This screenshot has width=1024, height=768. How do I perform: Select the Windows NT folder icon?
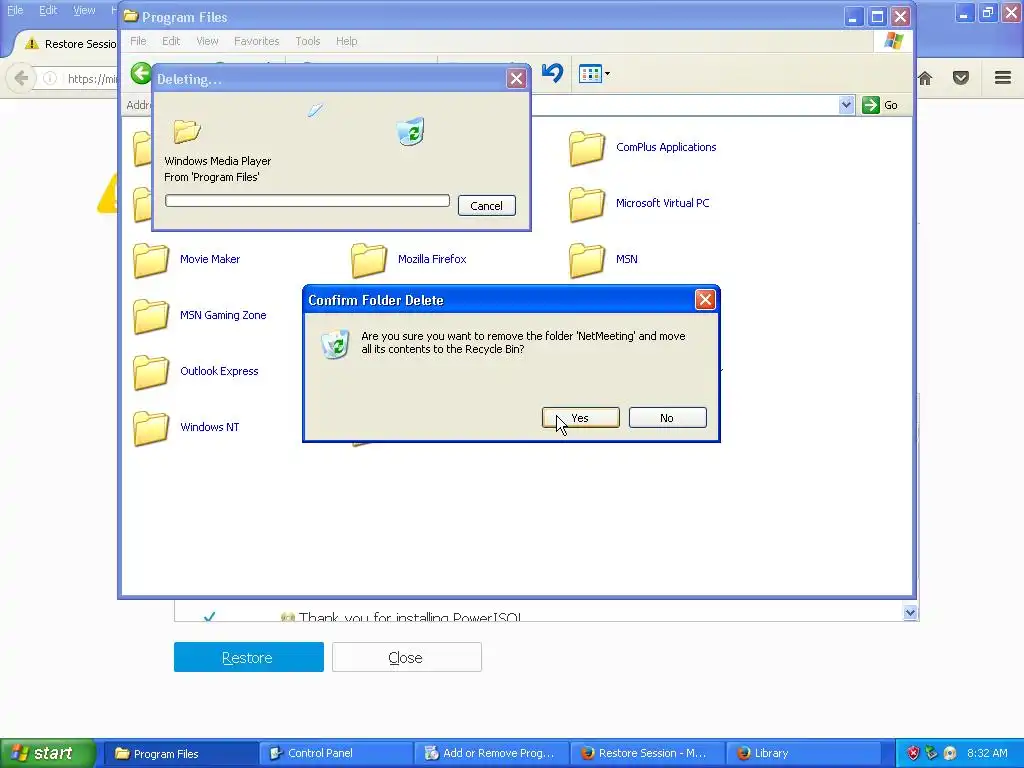[150, 428]
